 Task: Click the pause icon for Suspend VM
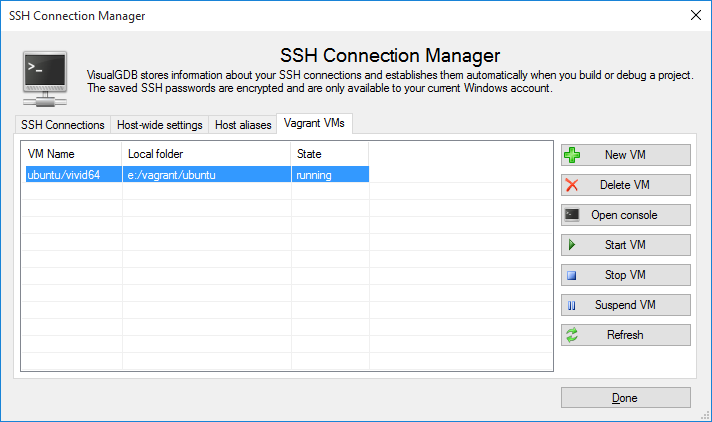pos(572,306)
